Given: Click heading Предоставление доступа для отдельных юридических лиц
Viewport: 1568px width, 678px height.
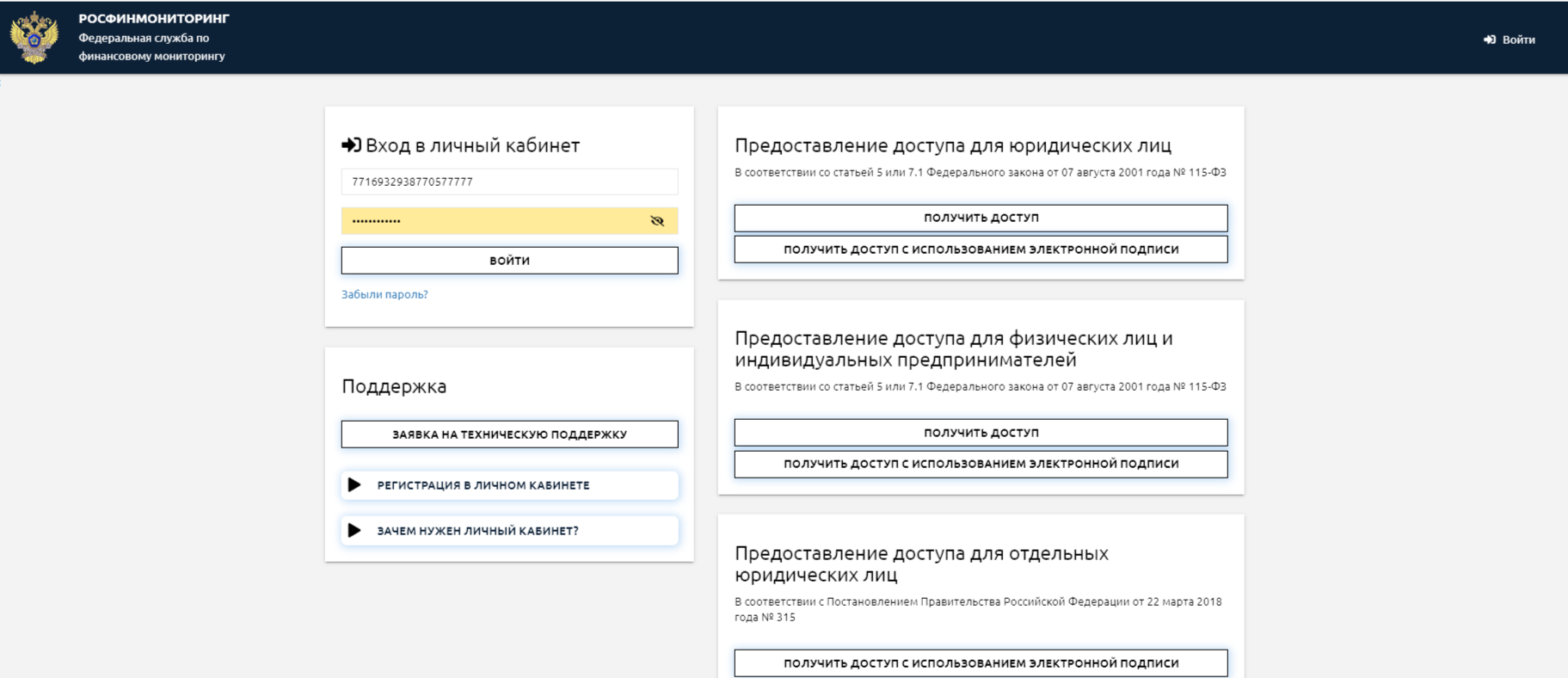Looking at the screenshot, I should click(x=921, y=564).
